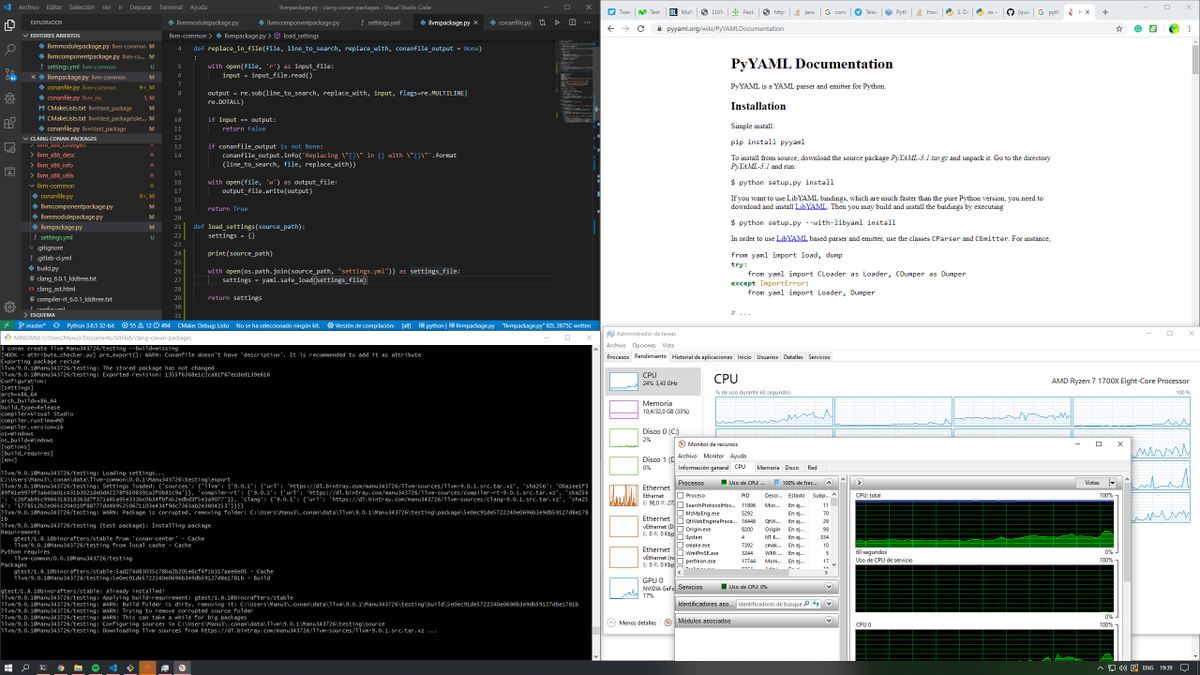Click the Split Editor icon in VS Code

572,22
